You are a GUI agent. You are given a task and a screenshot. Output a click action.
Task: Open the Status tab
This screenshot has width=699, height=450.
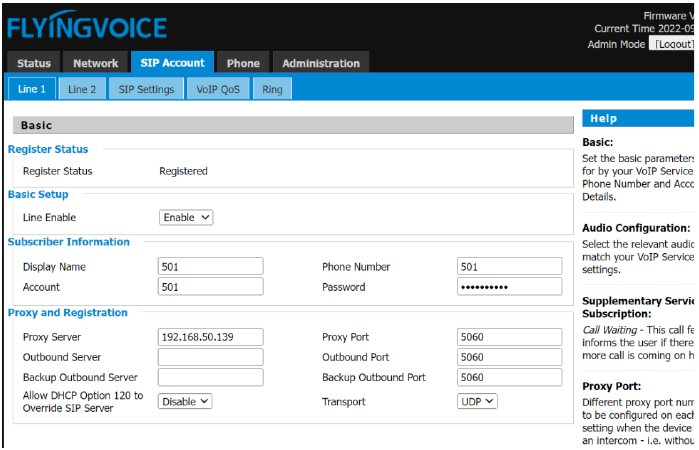click(34, 63)
